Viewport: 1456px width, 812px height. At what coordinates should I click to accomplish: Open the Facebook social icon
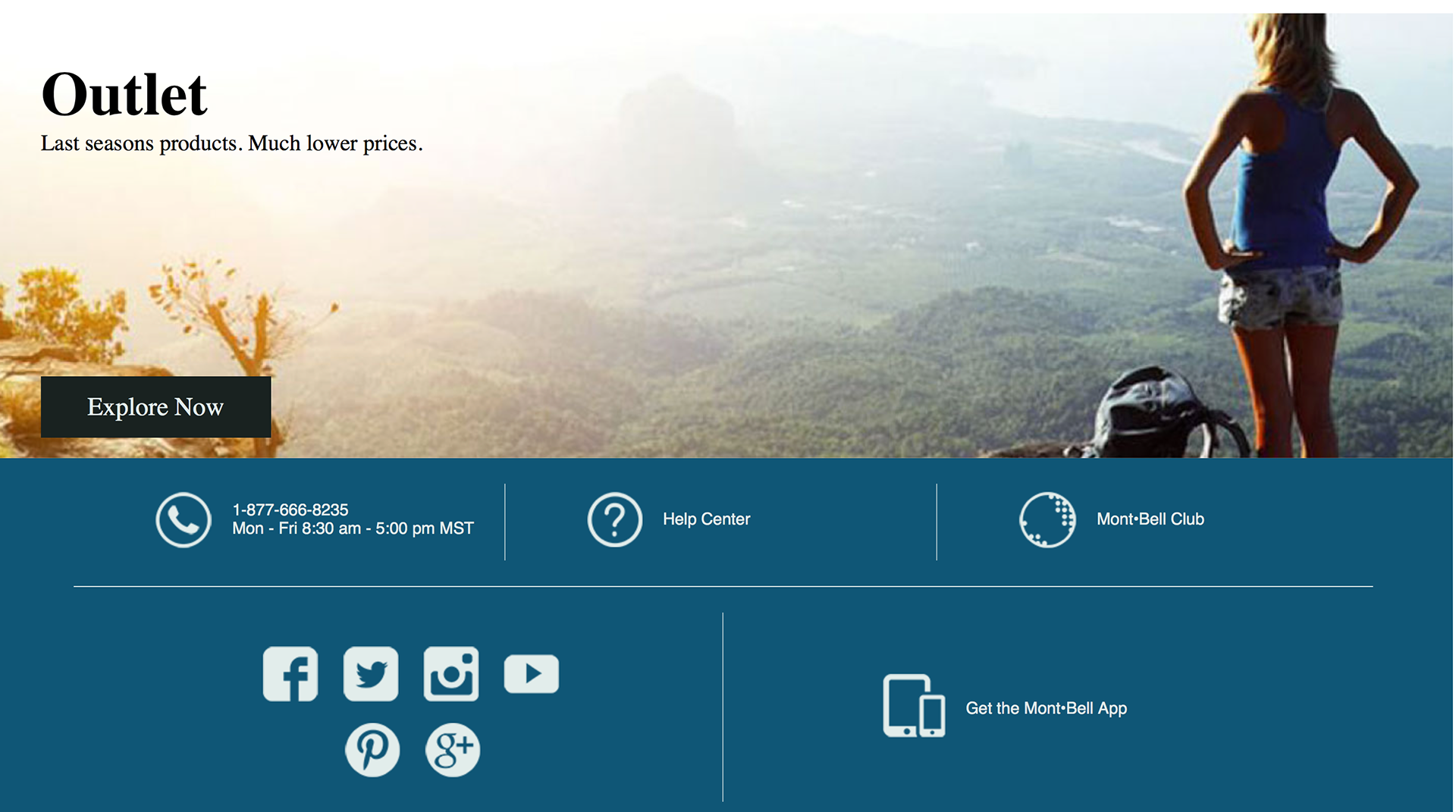pyautogui.click(x=290, y=674)
